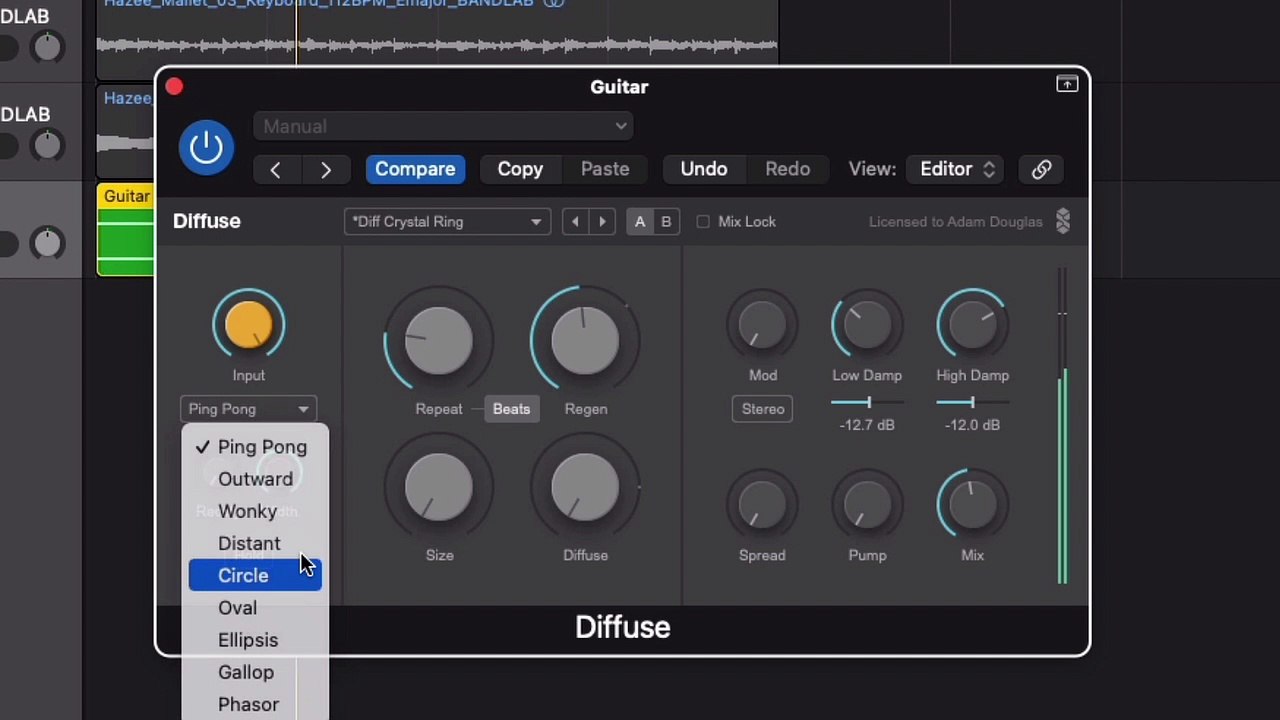Click the Regen knob
Image resolution: width=1280 pixels, height=720 pixels.
(x=585, y=340)
